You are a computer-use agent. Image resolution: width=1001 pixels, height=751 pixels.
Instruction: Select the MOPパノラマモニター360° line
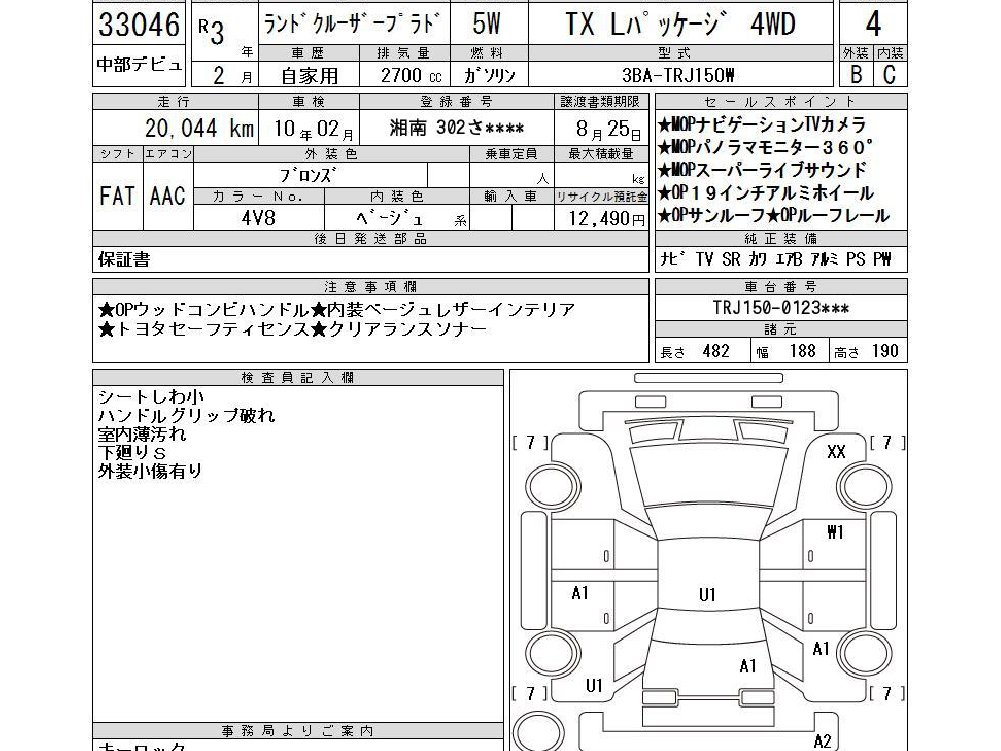[x=764, y=148]
